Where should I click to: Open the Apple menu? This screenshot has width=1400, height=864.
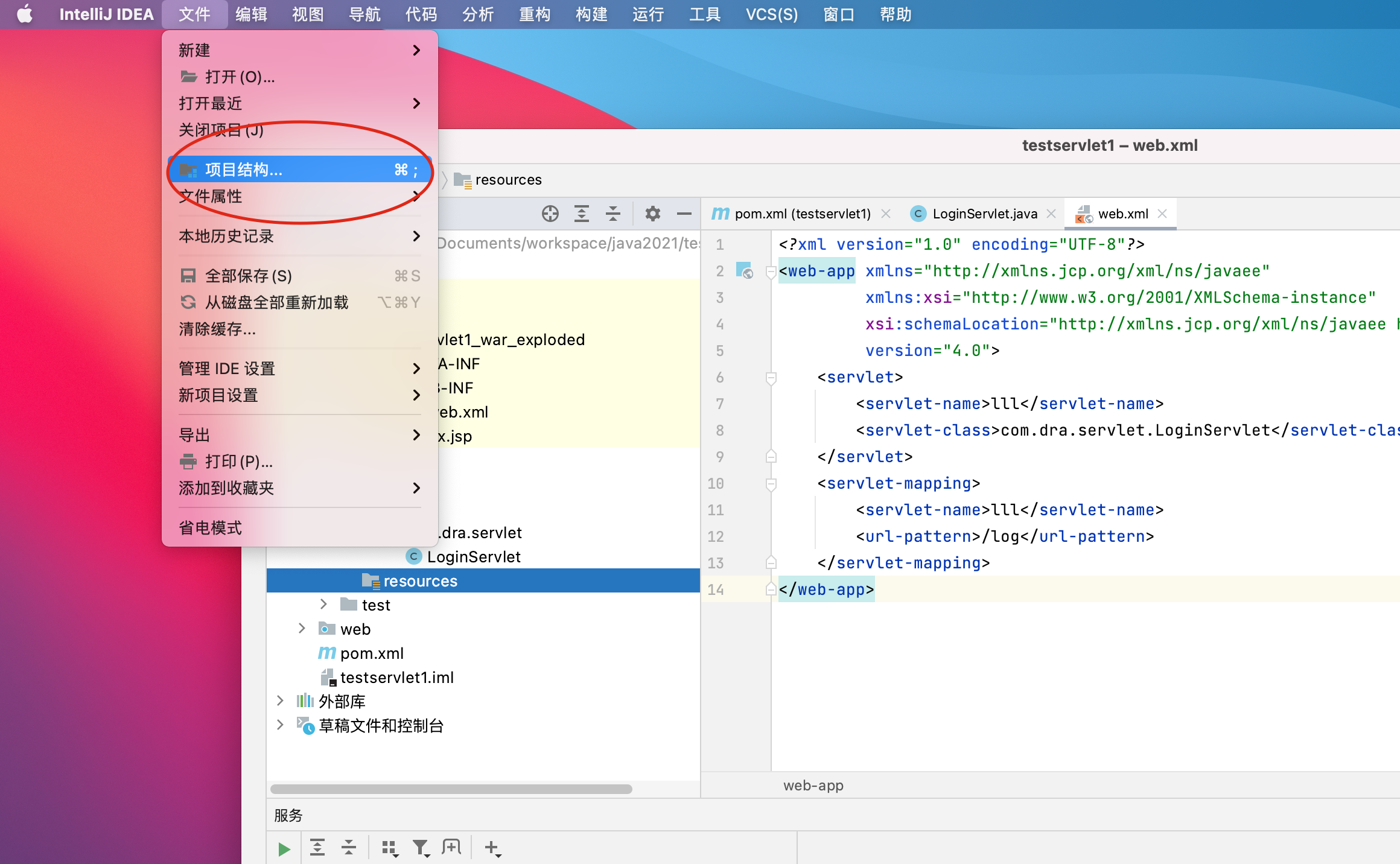tap(25, 14)
